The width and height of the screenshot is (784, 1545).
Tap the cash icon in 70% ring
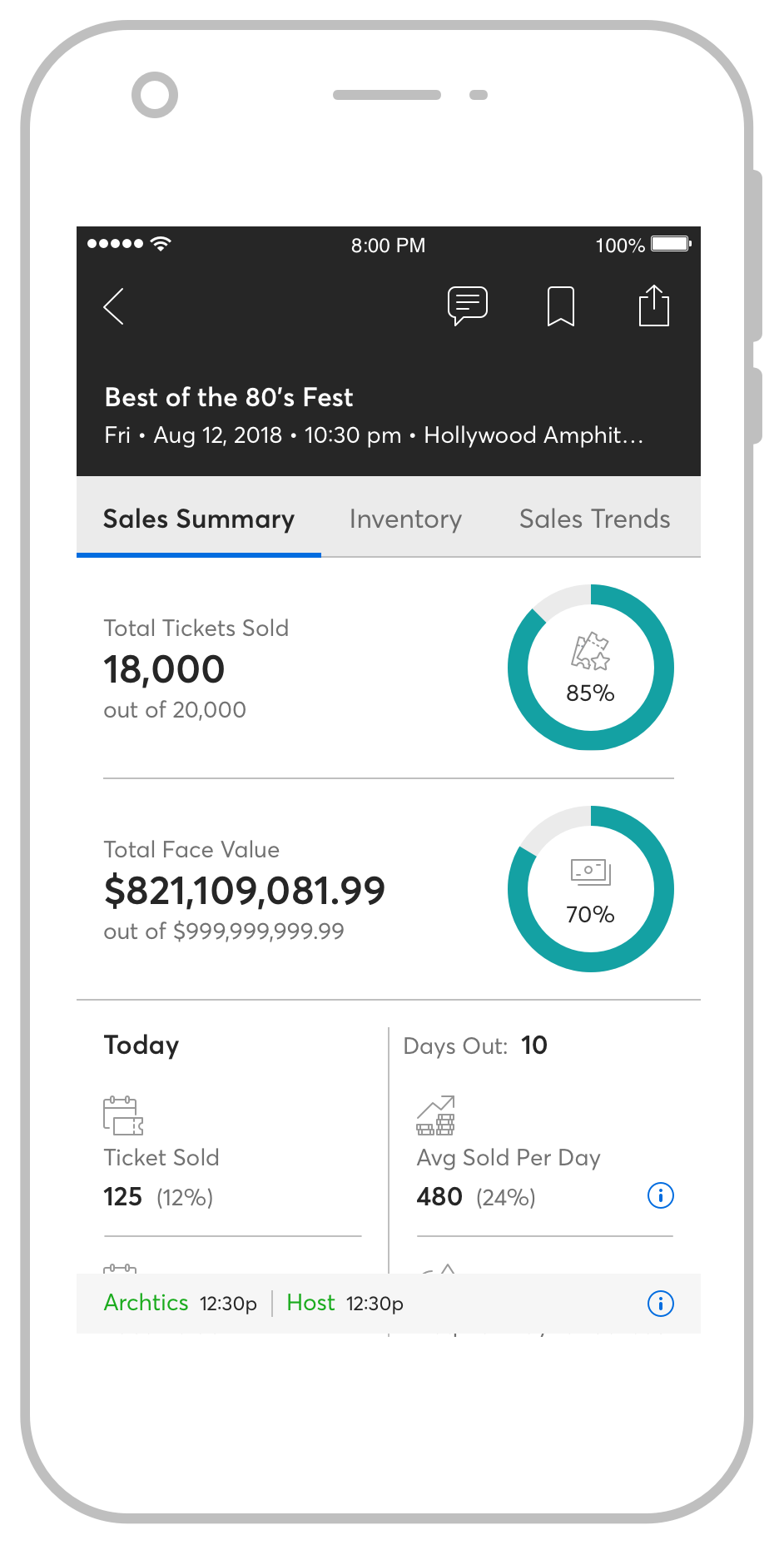click(x=590, y=872)
